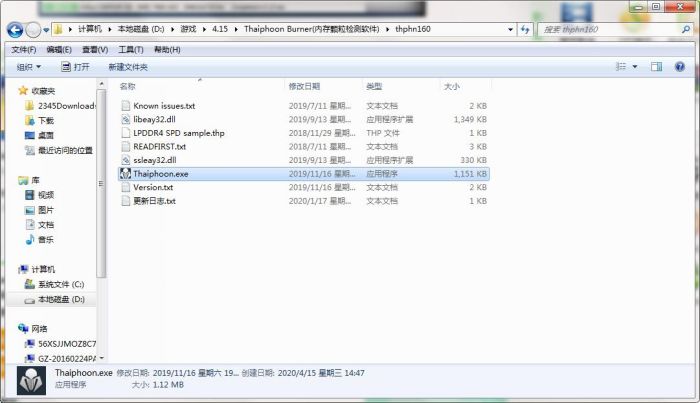Select the libeay32.dll file icon

click(x=125, y=119)
